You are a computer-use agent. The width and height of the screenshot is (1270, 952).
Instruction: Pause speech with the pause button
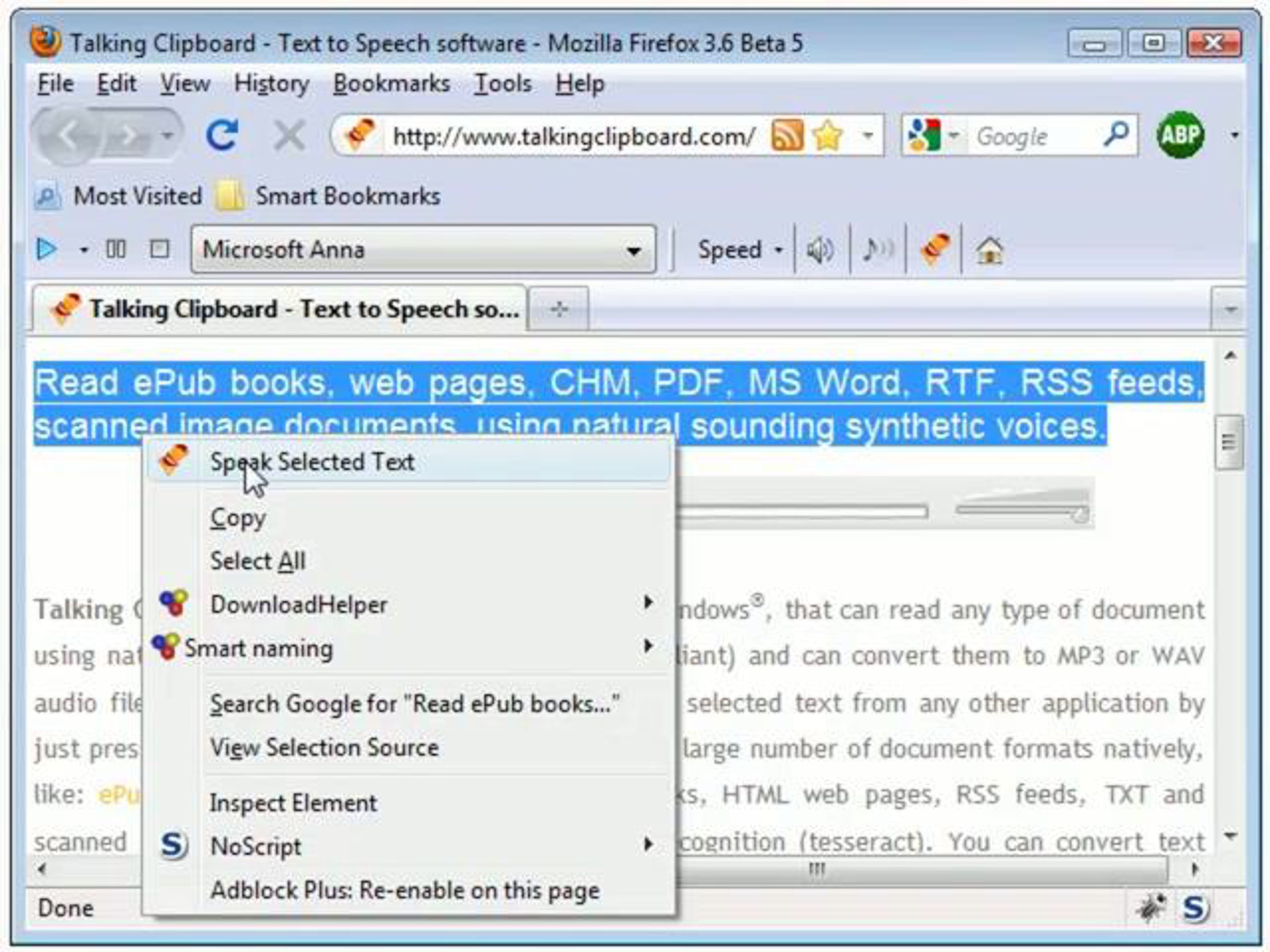tap(115, 249)
